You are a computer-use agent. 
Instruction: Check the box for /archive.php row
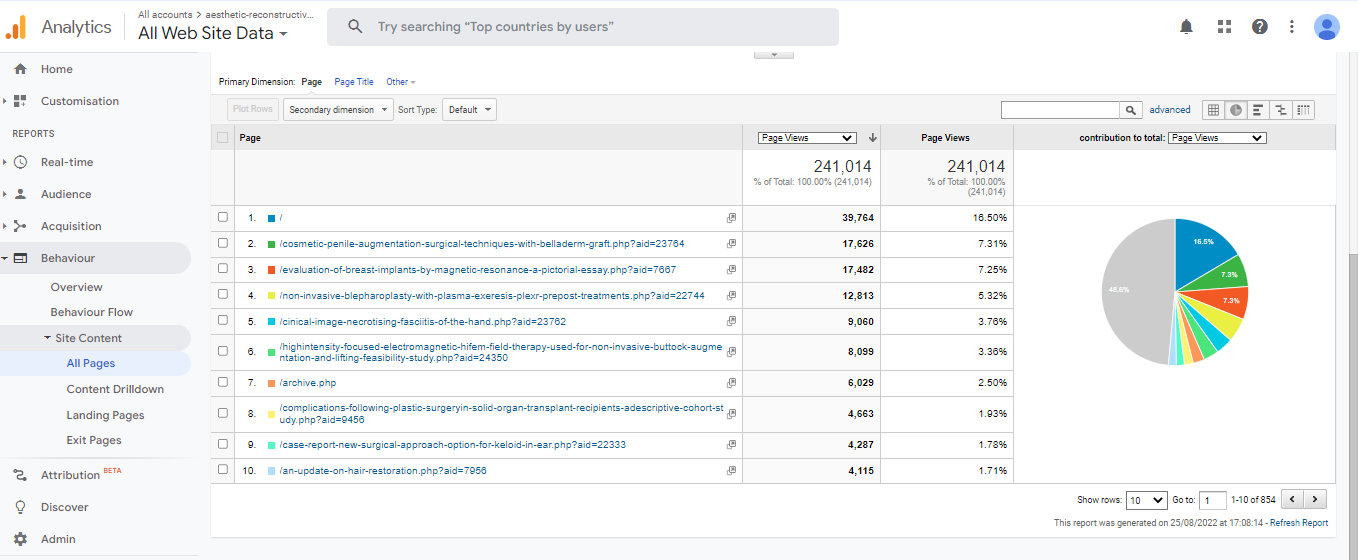(x=222, y=383)
